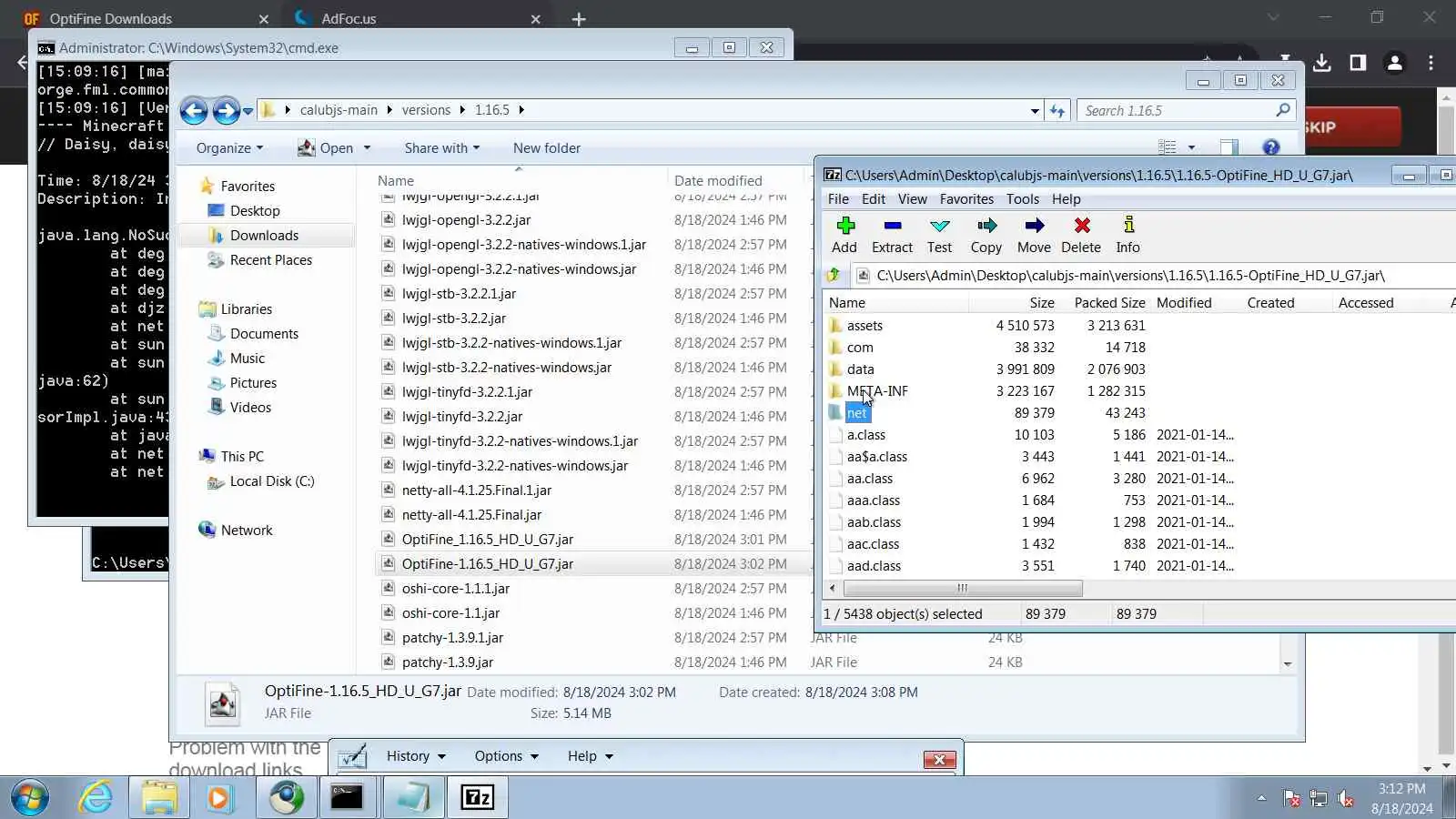Select Network in the Explorer navigation pane
Viewport: 1456px width, 819px height.
click(x=237, y=530)
